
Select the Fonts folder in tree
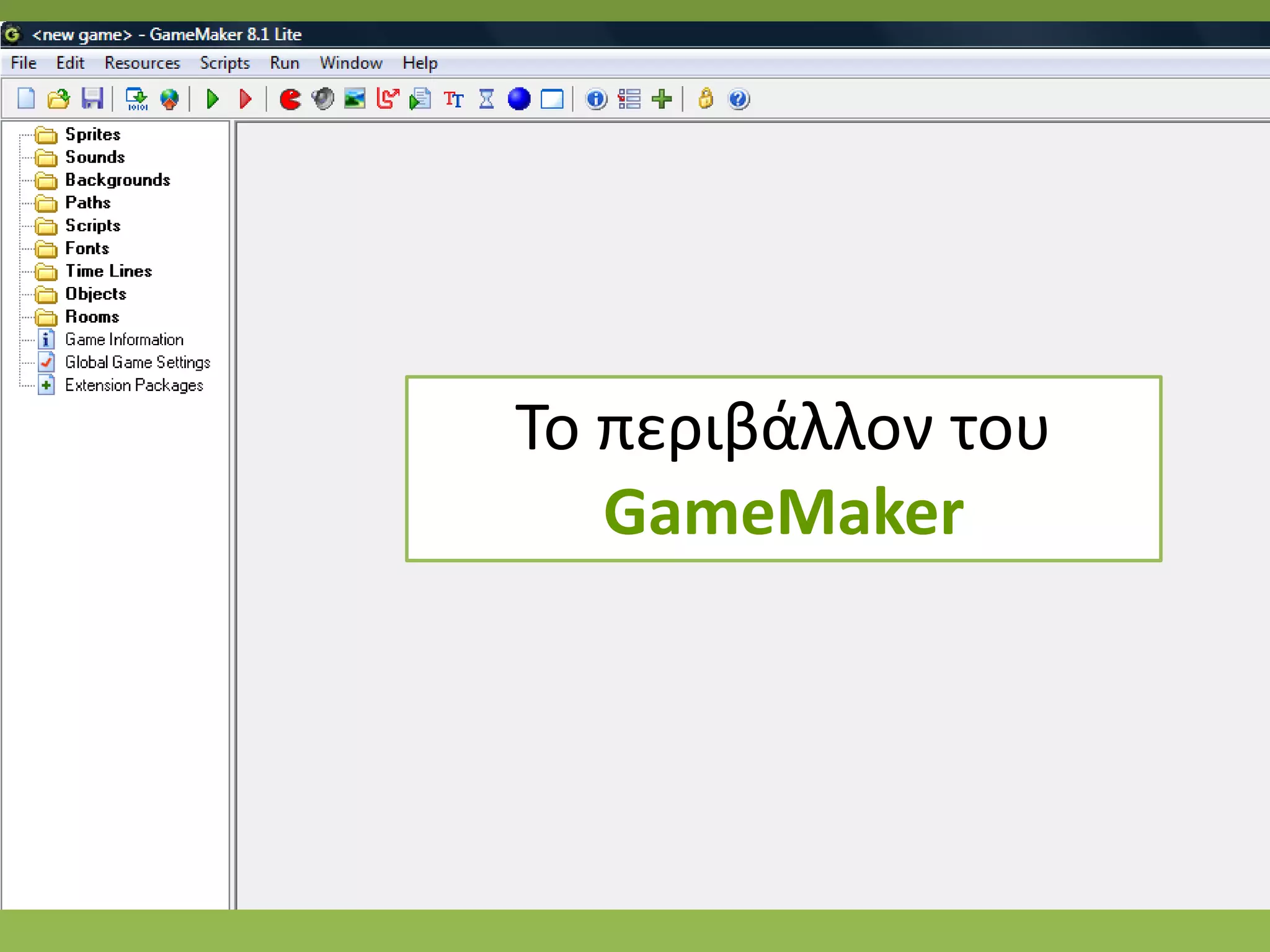tap(87, 249)
